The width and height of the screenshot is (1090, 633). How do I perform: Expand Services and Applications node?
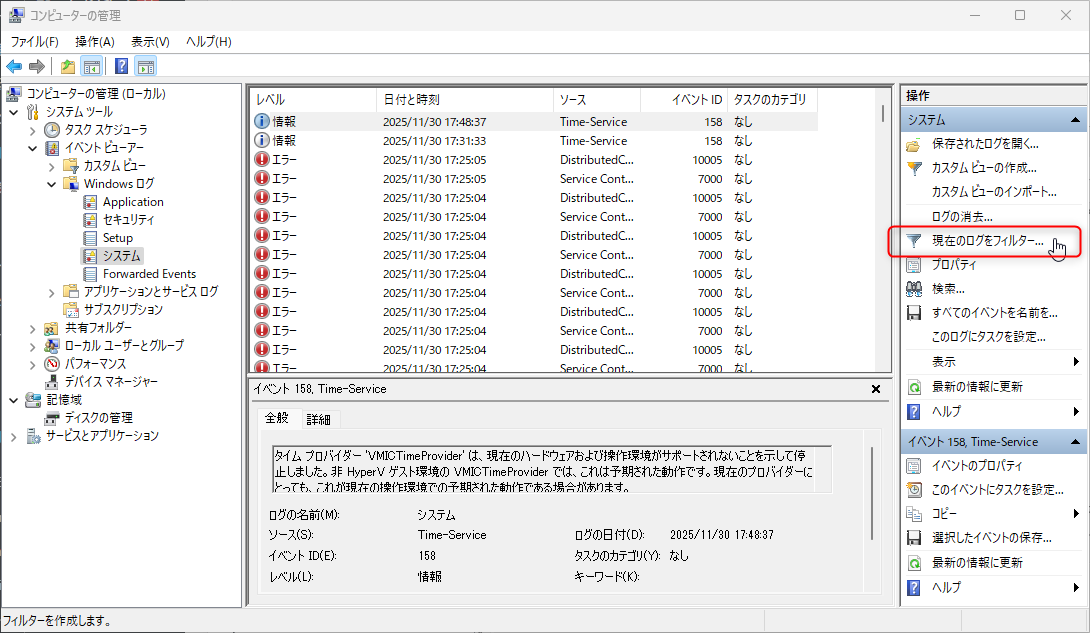(x=14, y=436)
